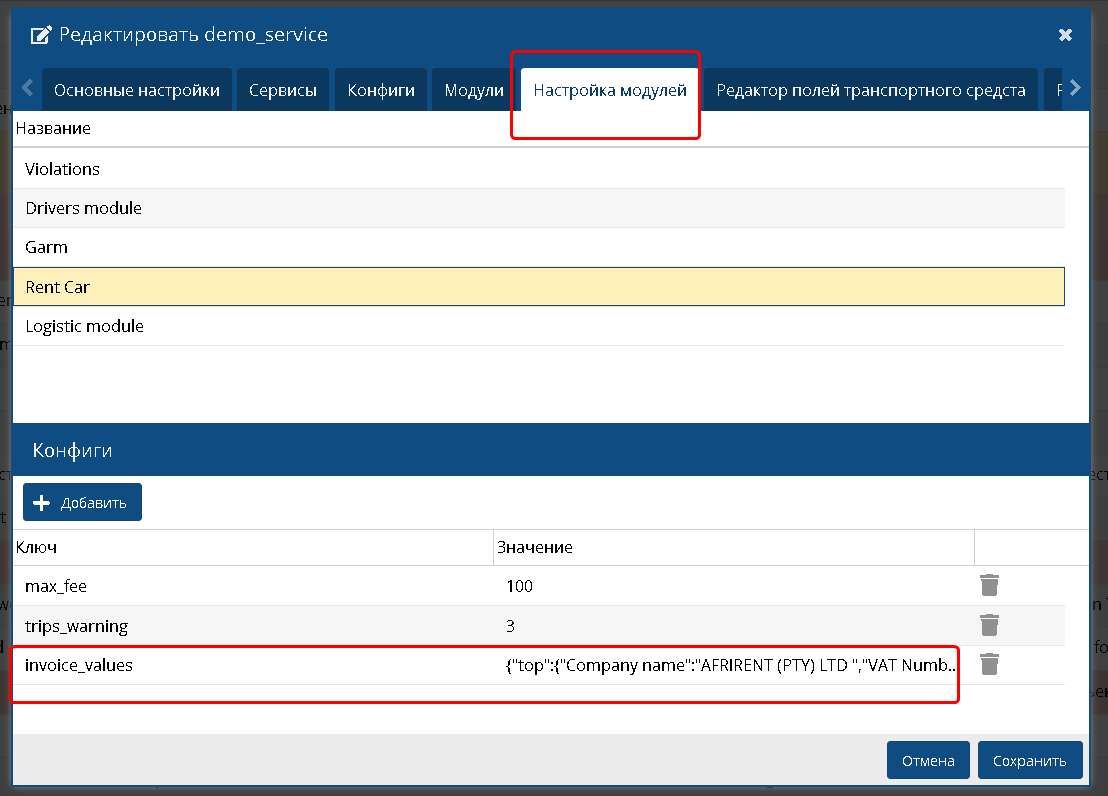Go to the Конфиги tab
The height and width of the screenshot is (796, 1108).
point(381,90)
